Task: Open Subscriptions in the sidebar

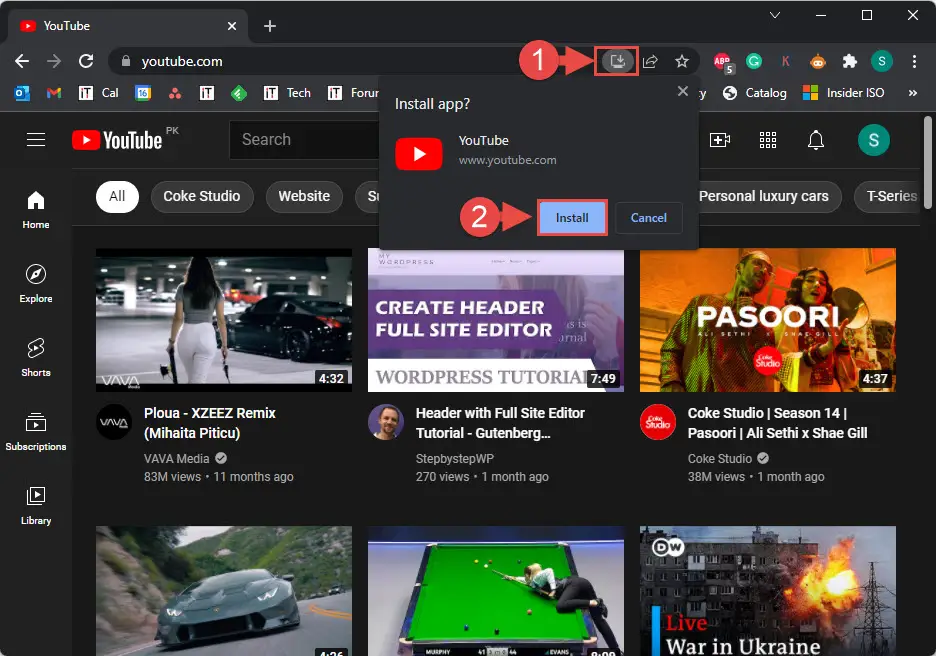Action: click(36, 432)
